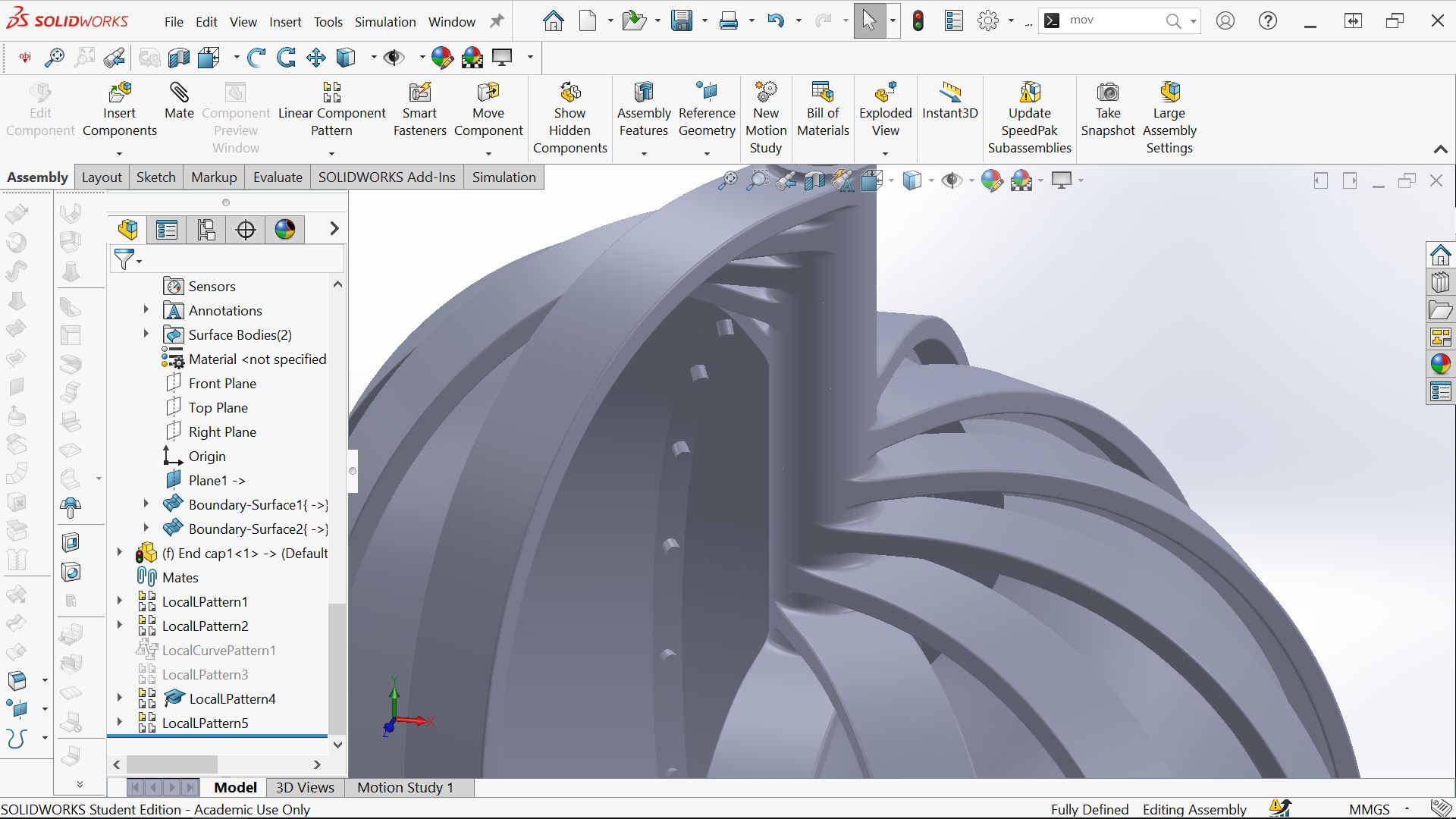Viewport: 1456px width, 819px height.
Task: Select the Origin item
Action: 207,456
